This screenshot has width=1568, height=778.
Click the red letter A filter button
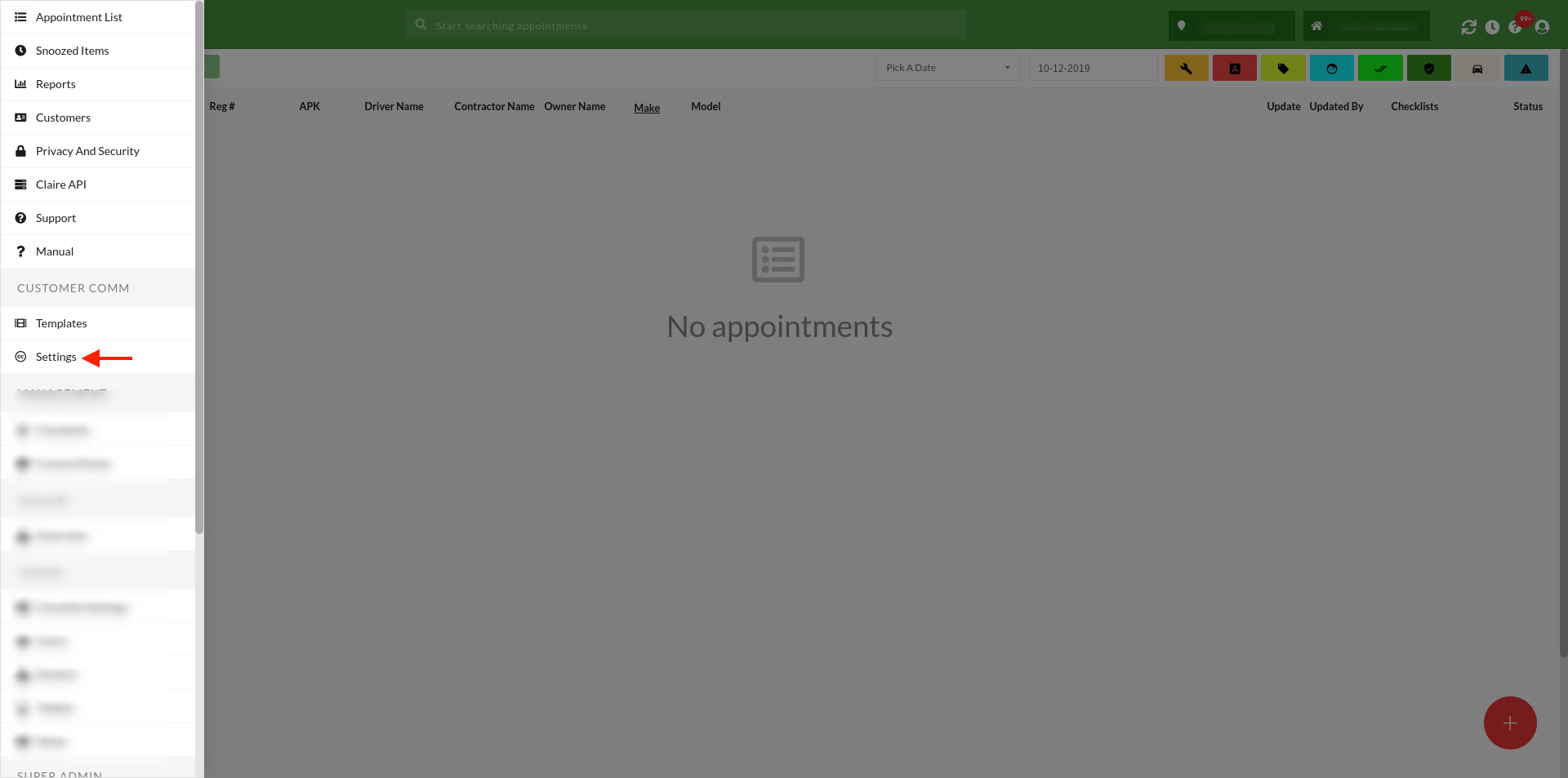click(x=1234, y=69)
